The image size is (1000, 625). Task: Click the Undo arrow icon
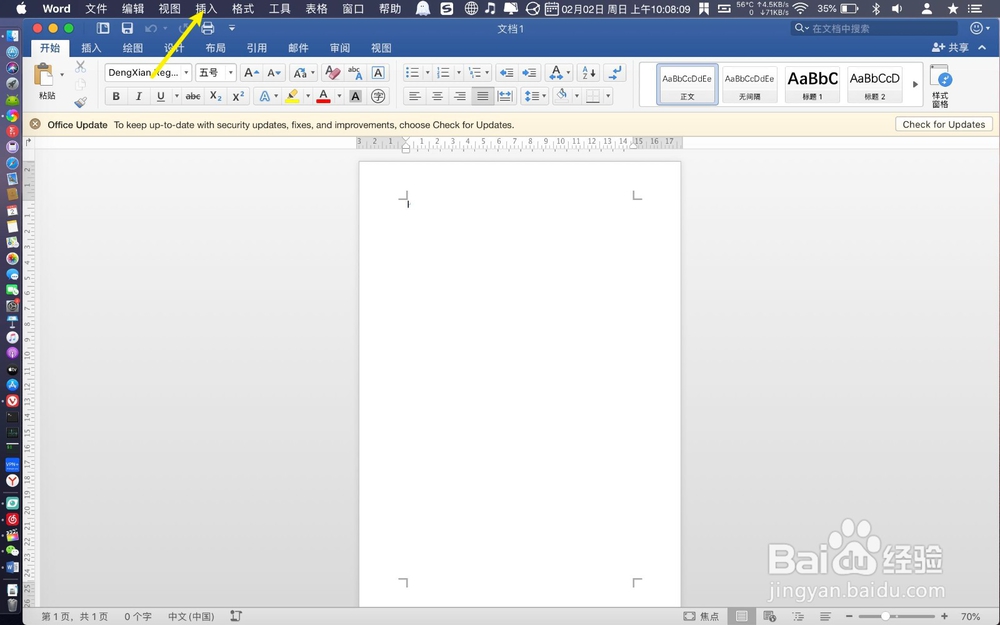click(x=151, y=28)
